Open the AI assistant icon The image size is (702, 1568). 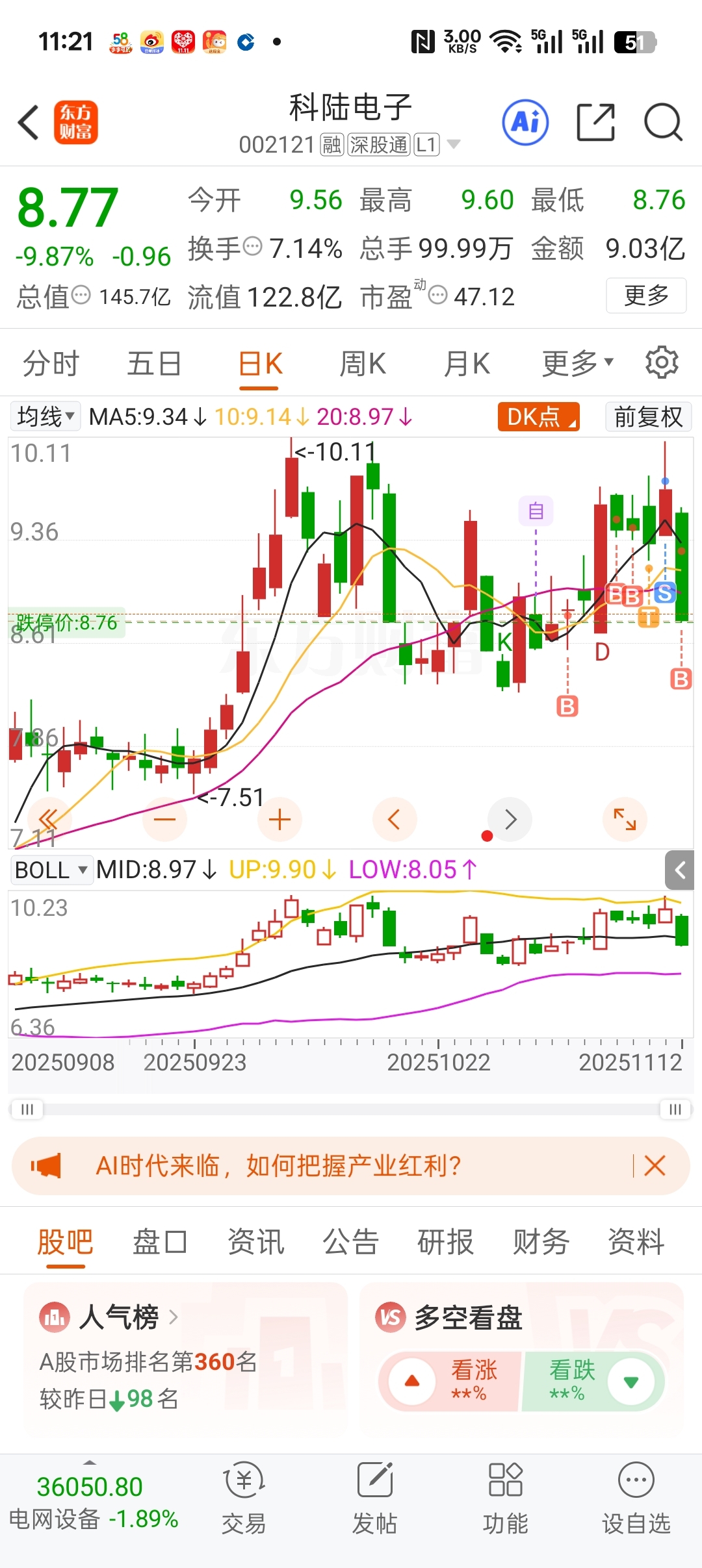click(525, 122)
